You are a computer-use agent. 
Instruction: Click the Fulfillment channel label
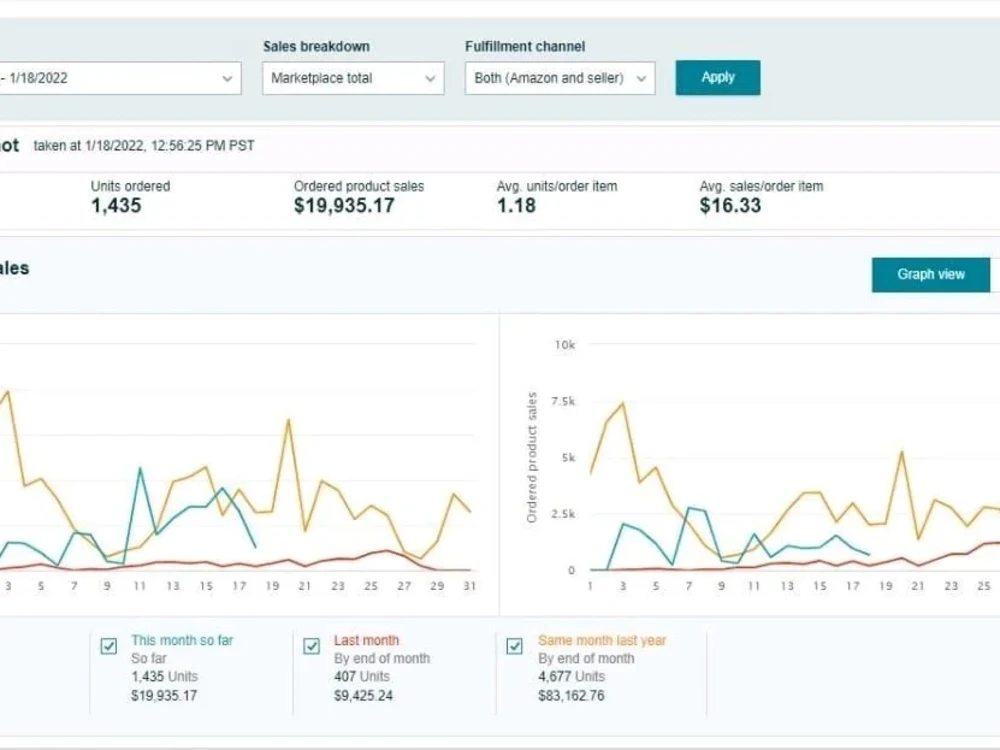[525, 47]
